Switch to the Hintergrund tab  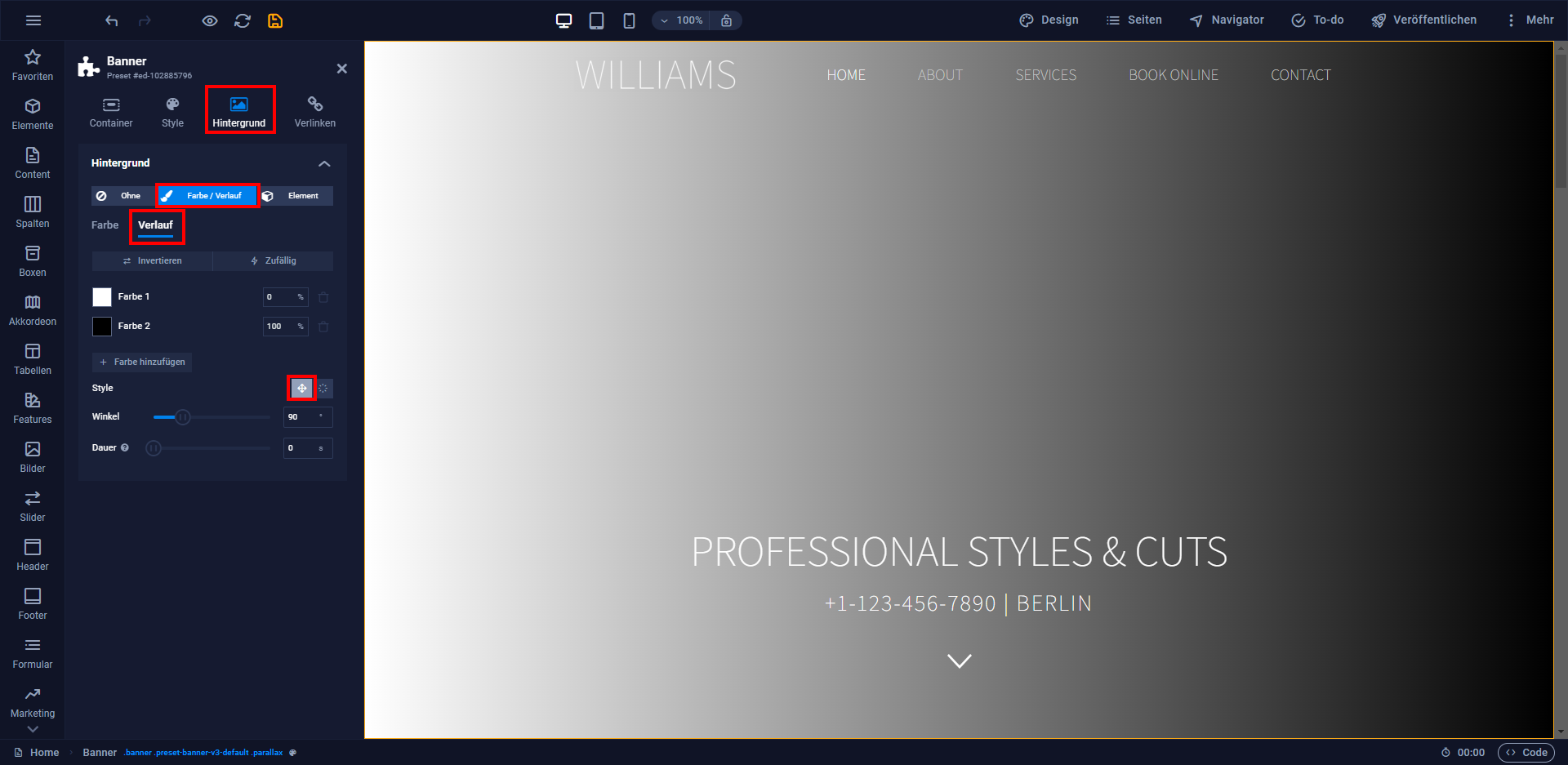tap(239, 113)
